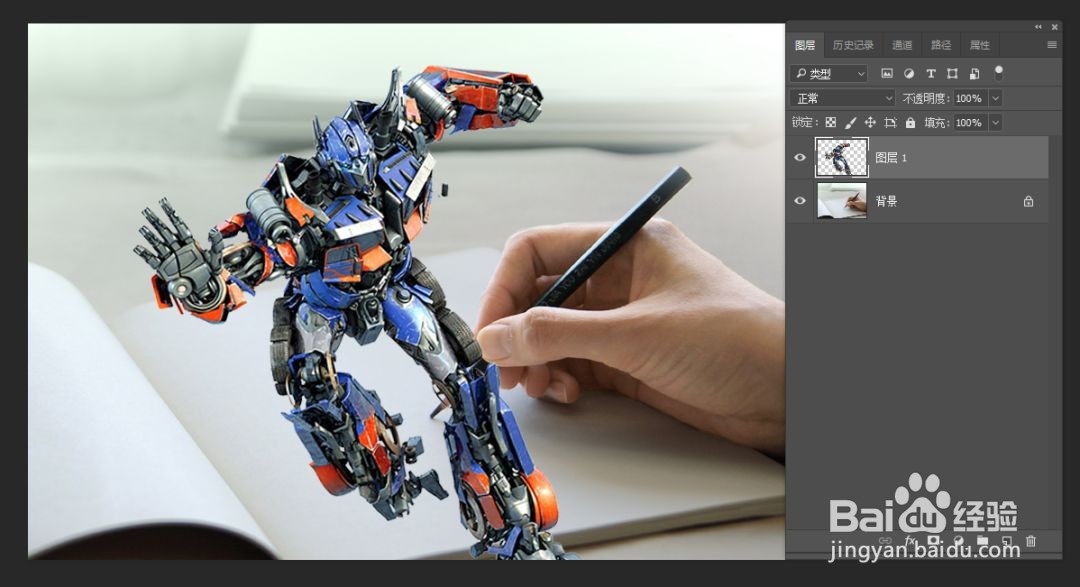Add layer mask icon at panel bottom
This screenshot has height=587, width=1080.
coord(933,541)
